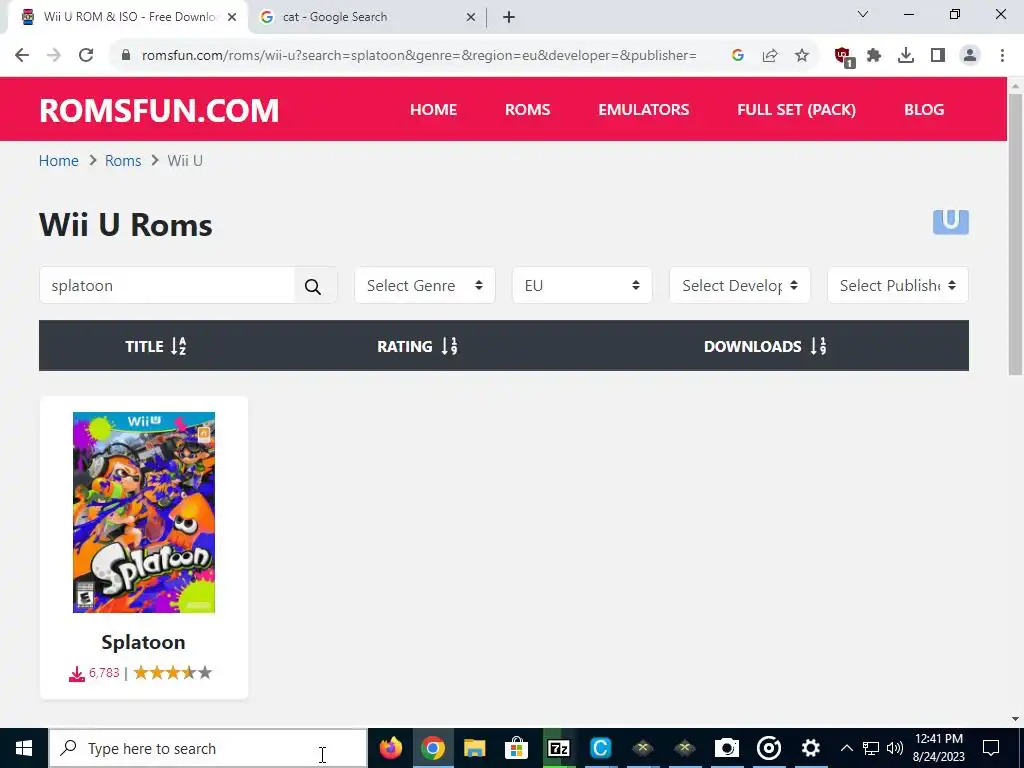This screenshot has width=1024, height=768.
Task: Click the Type here to search box
Action: [208, 748]
